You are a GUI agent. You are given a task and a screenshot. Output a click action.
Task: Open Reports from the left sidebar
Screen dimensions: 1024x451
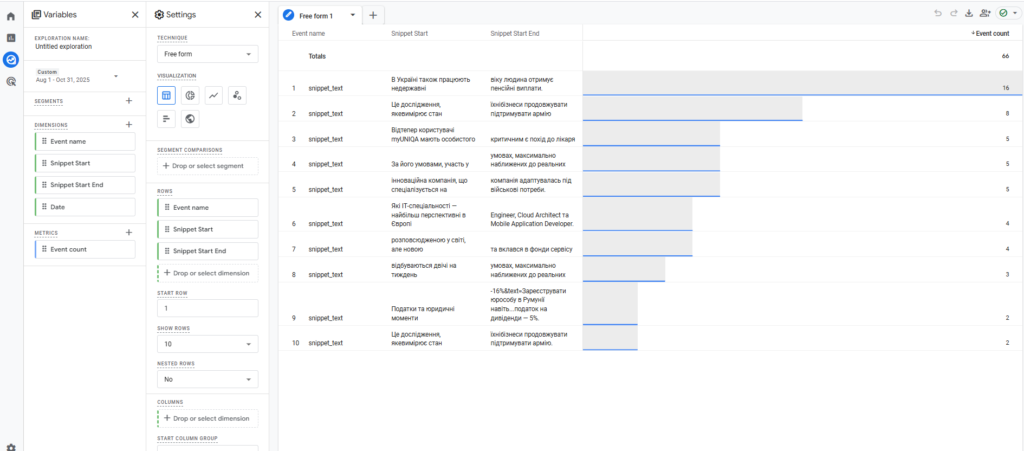tap(11, 38)
